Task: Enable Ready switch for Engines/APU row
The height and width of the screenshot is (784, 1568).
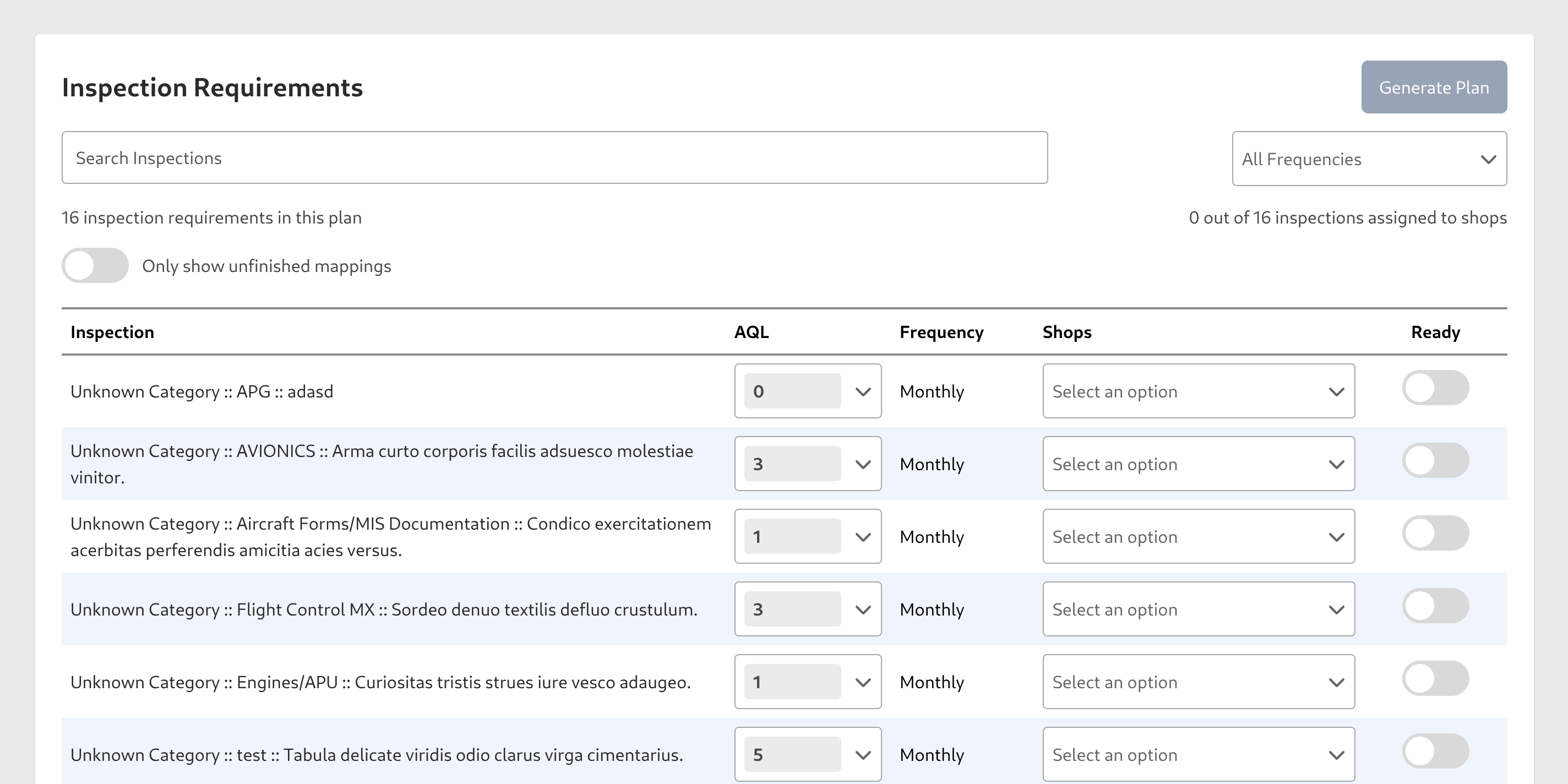Action: coord(1435,678)
